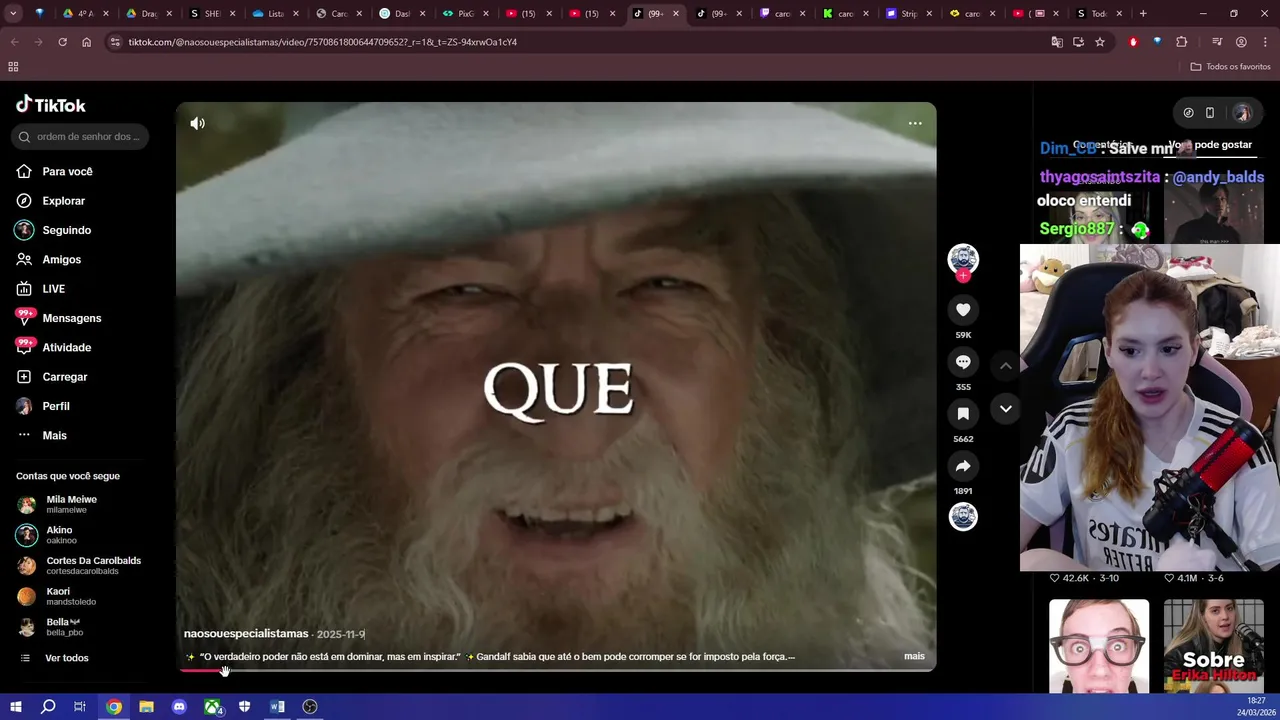Image resolution: width=1280 pixels, height=720 pixels.
Task: Click the compass-style icon in top panel
Action: 1188,113
